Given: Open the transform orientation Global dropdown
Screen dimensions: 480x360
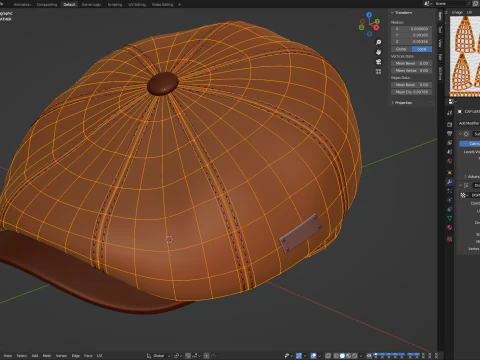Looking at the screenshot, I should (x=158, y=356).
